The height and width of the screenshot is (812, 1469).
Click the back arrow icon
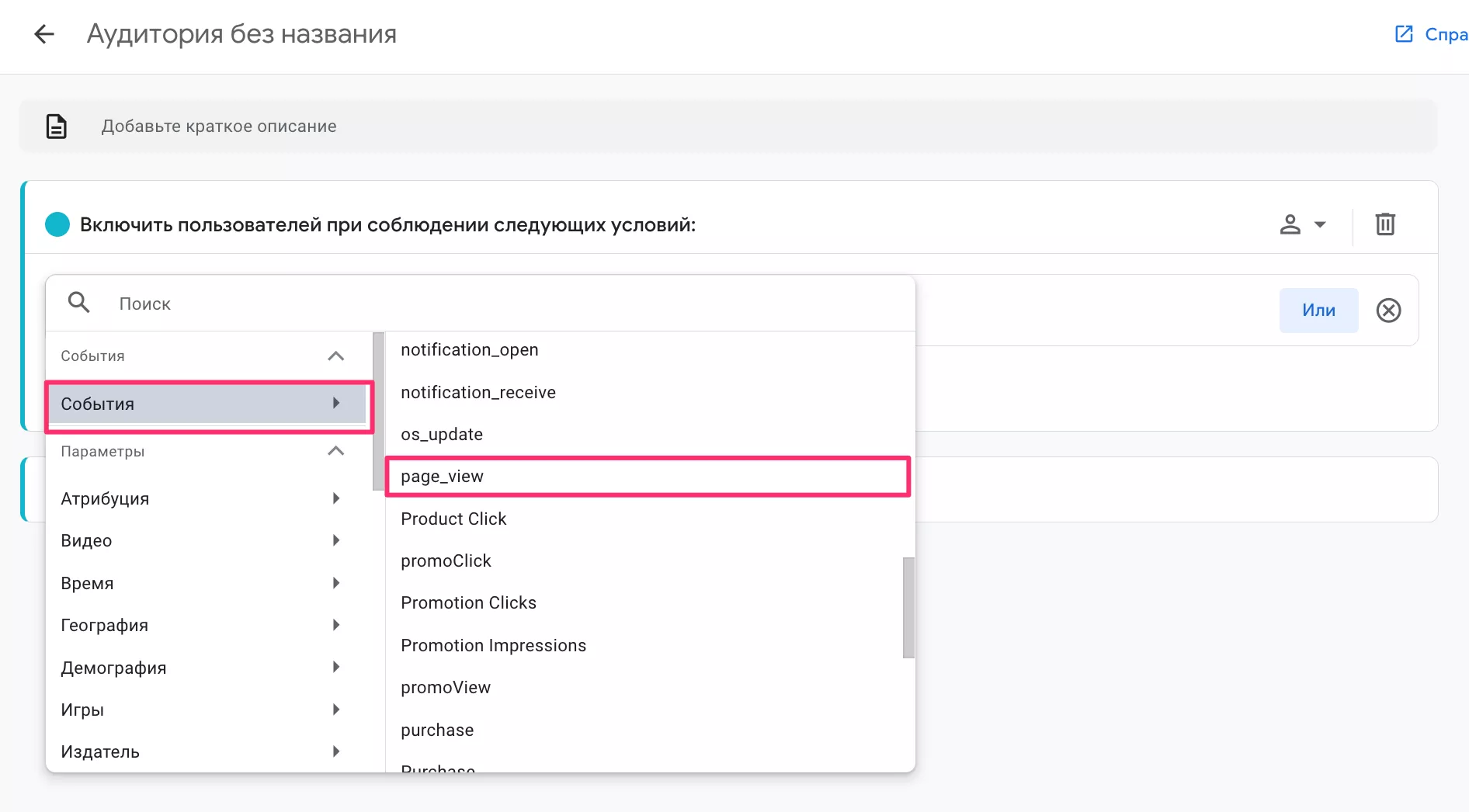(x=44, y=34)
